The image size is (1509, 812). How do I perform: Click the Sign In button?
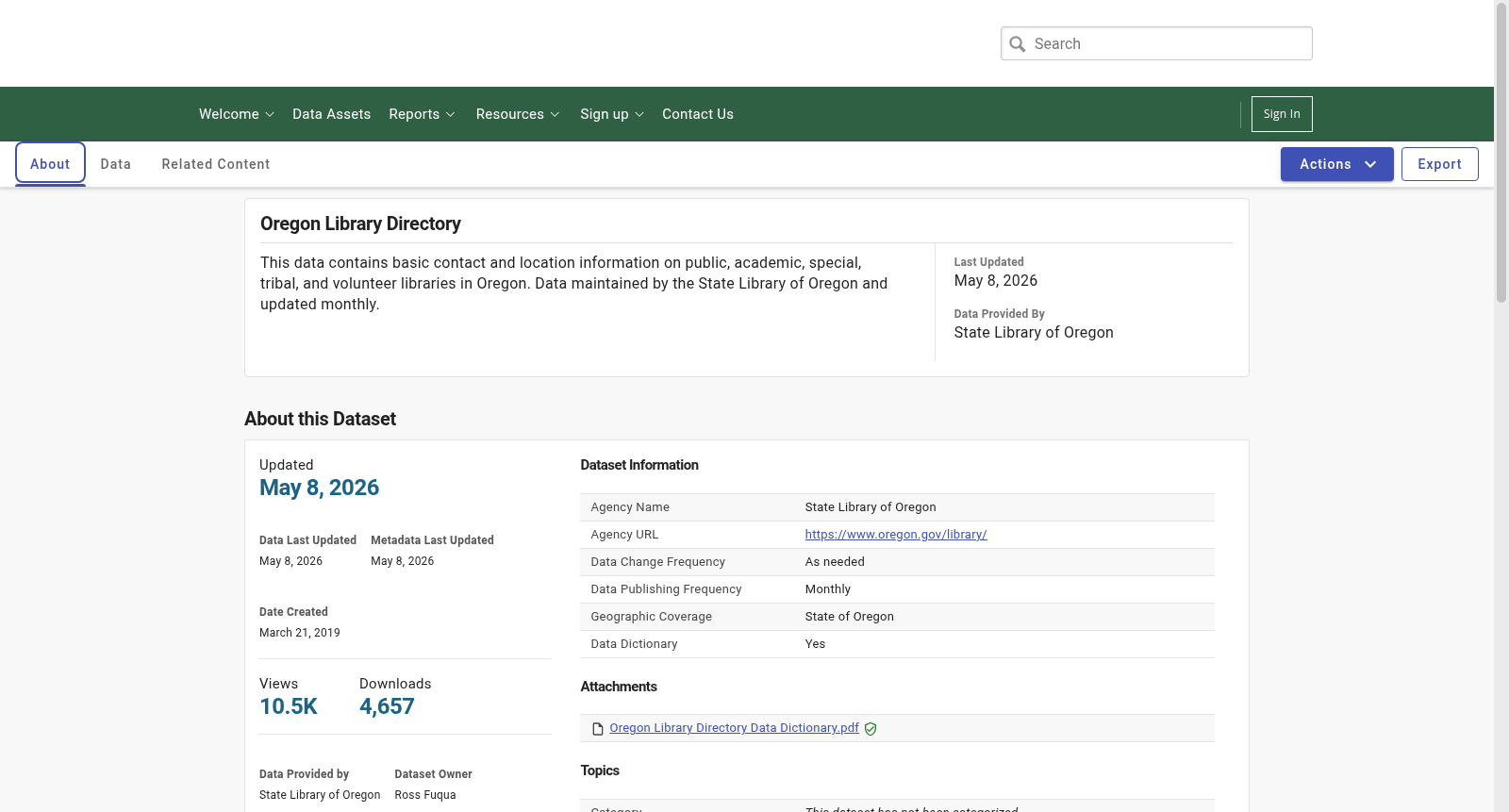(x=1282, y=114)
